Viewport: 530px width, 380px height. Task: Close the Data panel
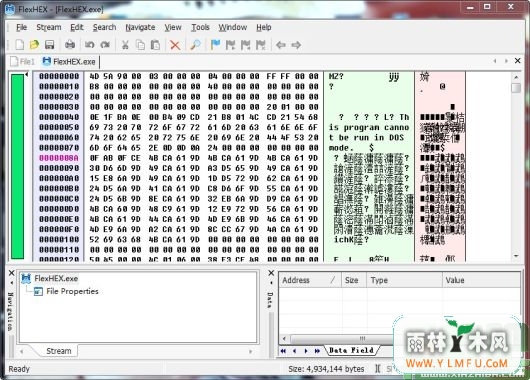[x=271, y=272]
